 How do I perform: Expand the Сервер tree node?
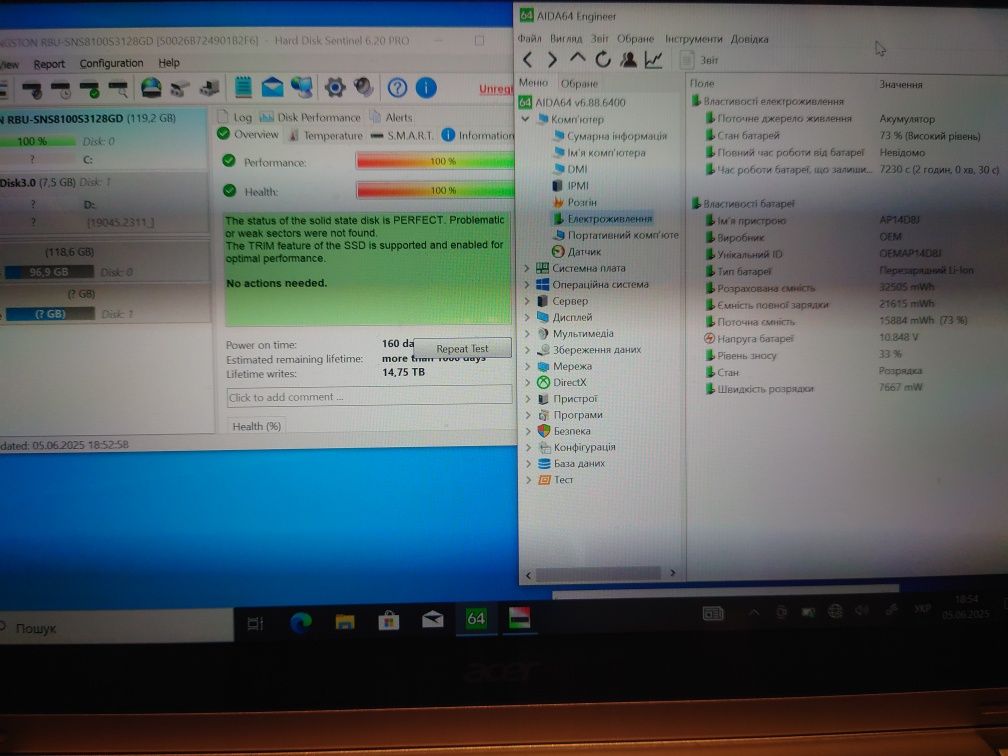pyautogui.click(x=526, y=301)
